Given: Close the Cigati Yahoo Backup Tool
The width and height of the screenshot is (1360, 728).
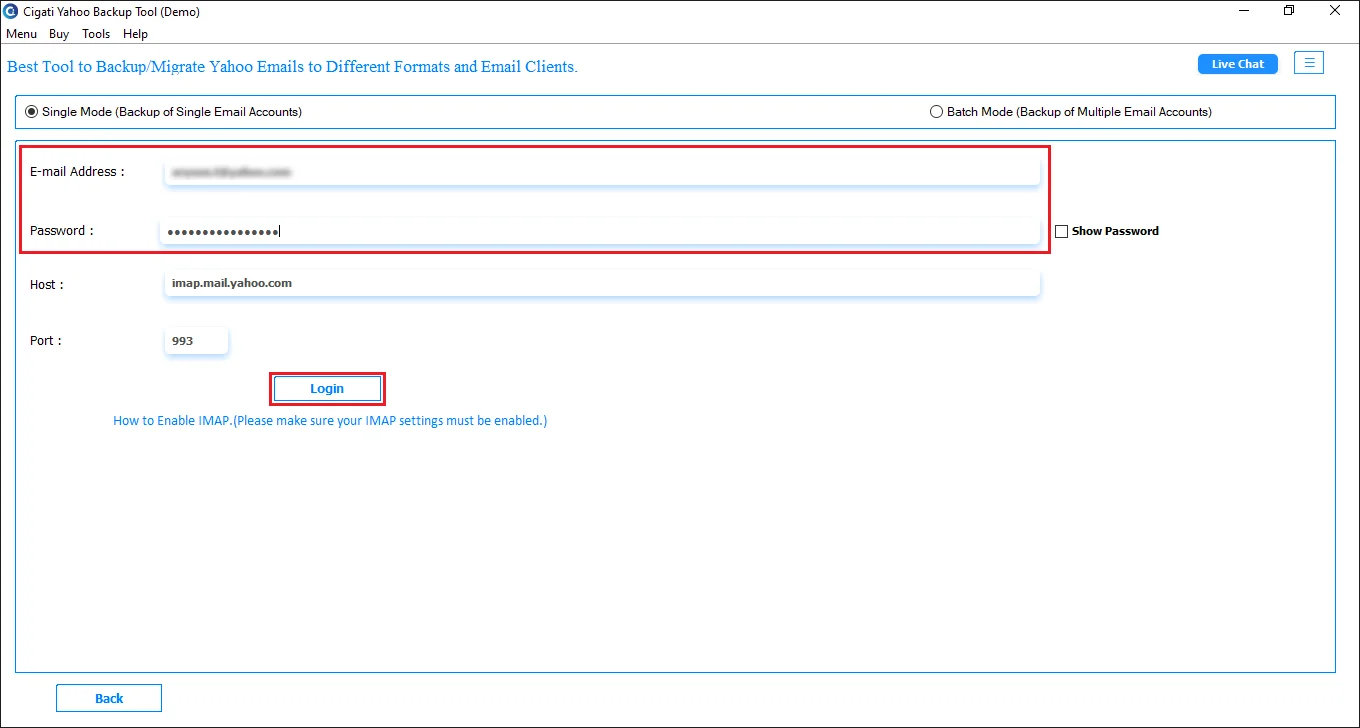Looking at the screenshot, I should tap(1335, 11).
